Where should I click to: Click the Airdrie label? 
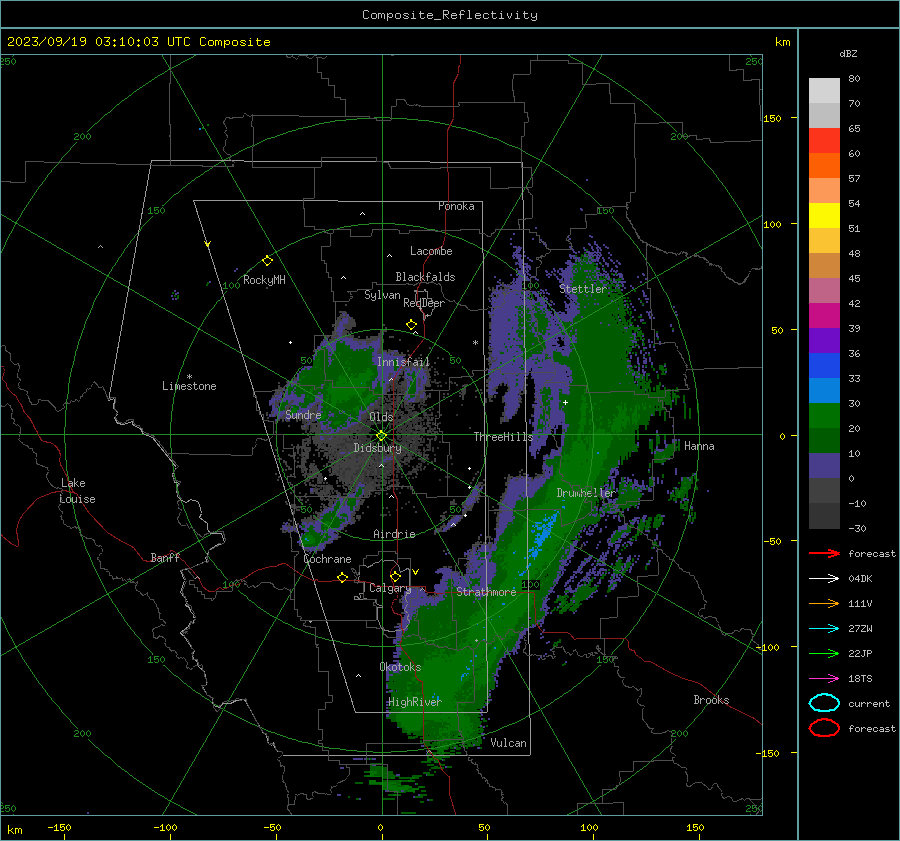394,534
